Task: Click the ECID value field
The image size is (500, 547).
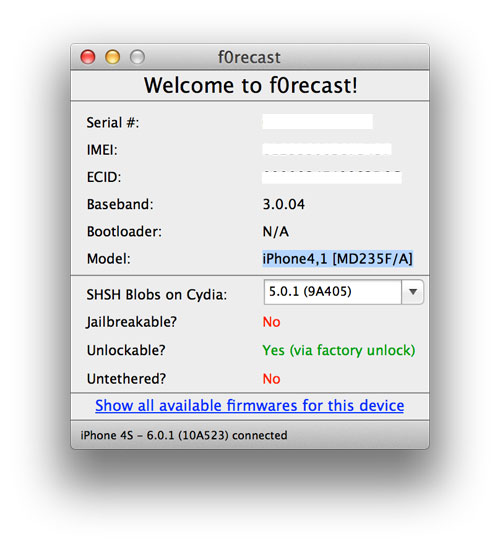Action: pyautogui.click(x=331, y=177)
